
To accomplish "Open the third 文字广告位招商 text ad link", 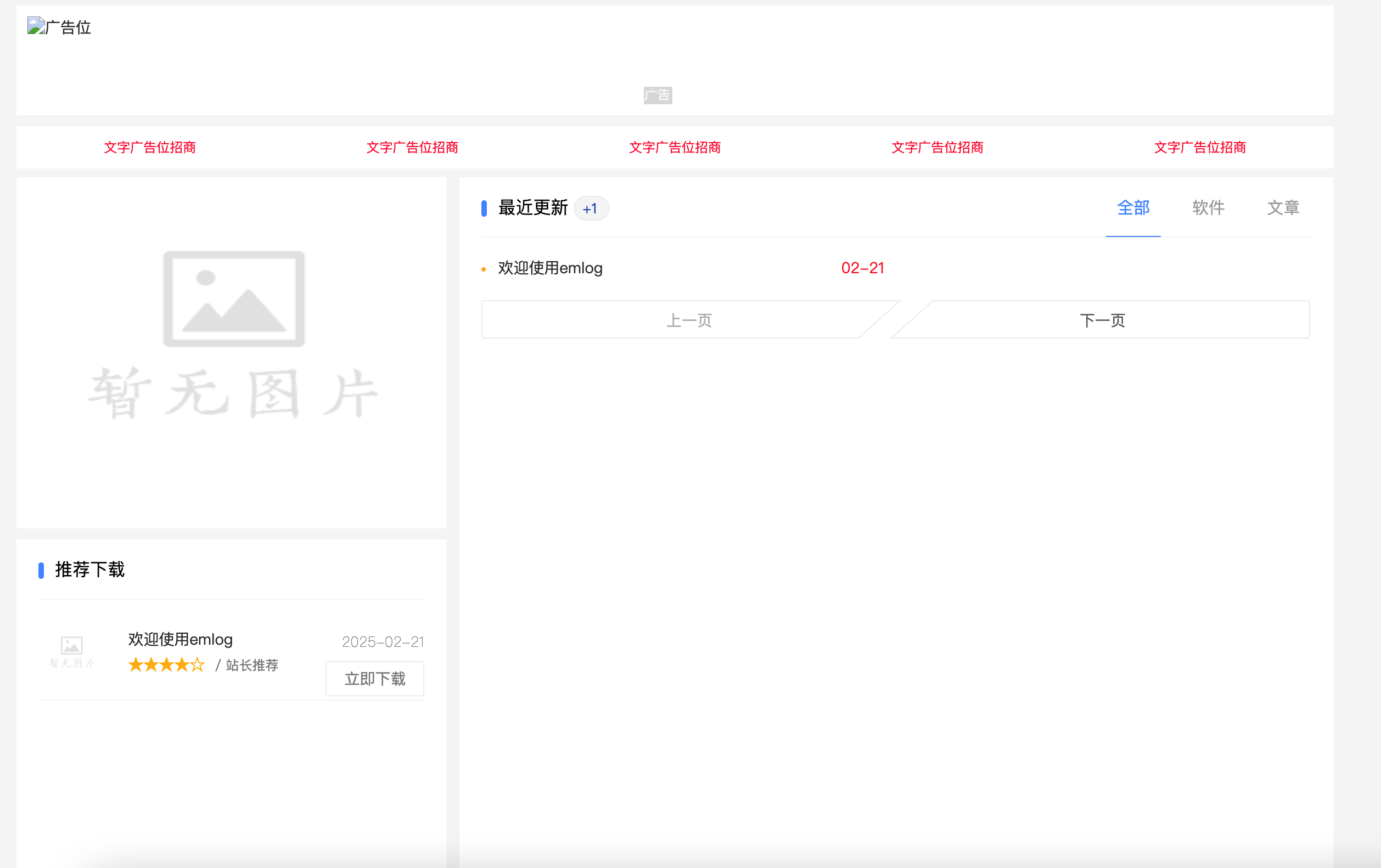I will [675, 148].
